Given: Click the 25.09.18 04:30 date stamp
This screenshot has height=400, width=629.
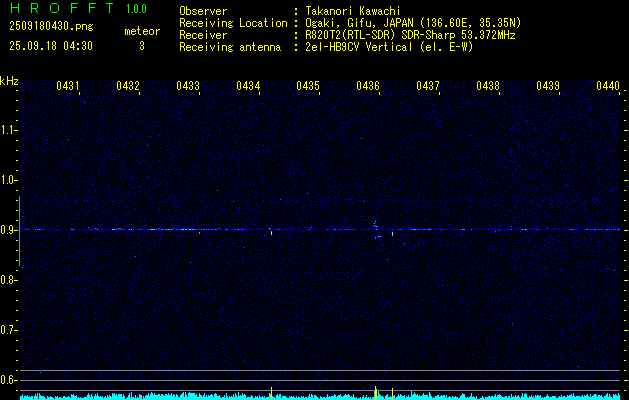Looking at the screenshot, I should pos(48,46).
